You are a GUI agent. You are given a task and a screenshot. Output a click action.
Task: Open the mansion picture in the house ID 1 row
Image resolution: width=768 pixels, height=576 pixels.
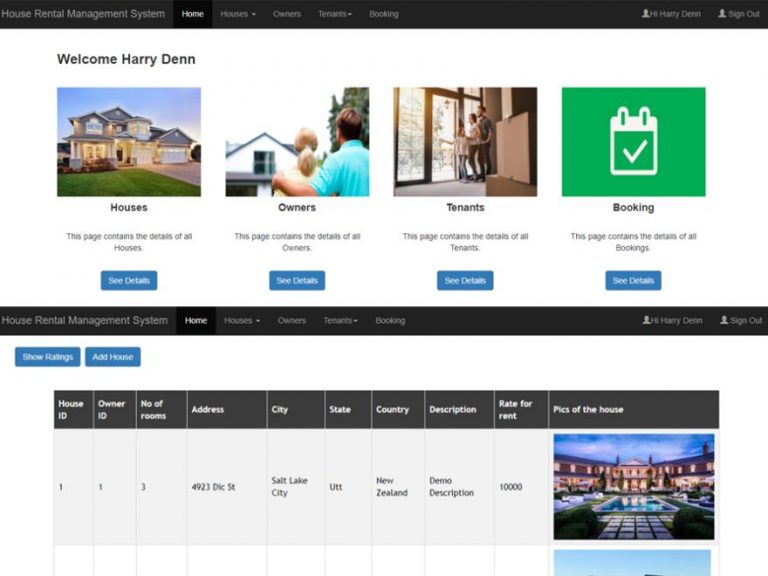click(633, 486)
